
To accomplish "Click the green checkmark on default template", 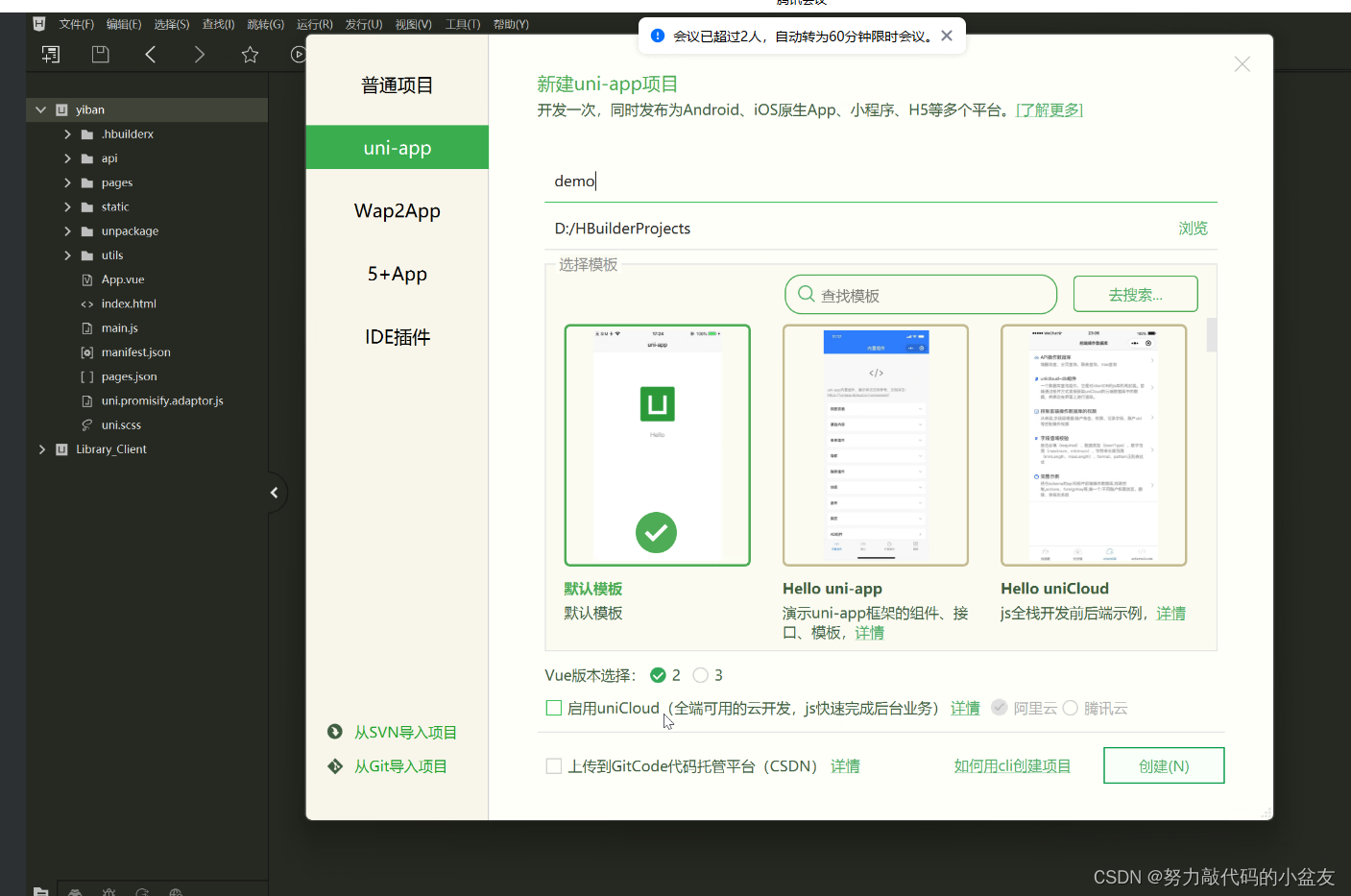I will [x=657, y=532].
